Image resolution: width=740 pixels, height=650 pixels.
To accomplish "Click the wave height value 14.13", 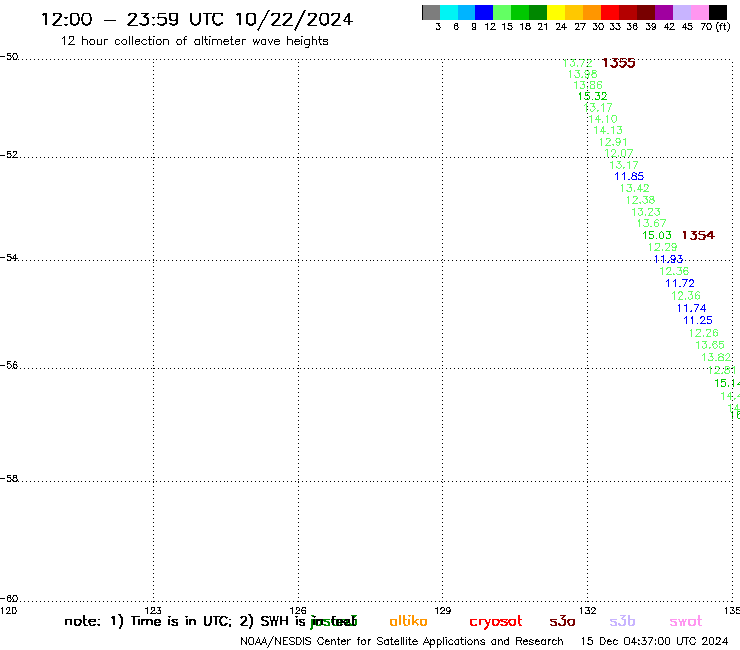I will [608, 130].
